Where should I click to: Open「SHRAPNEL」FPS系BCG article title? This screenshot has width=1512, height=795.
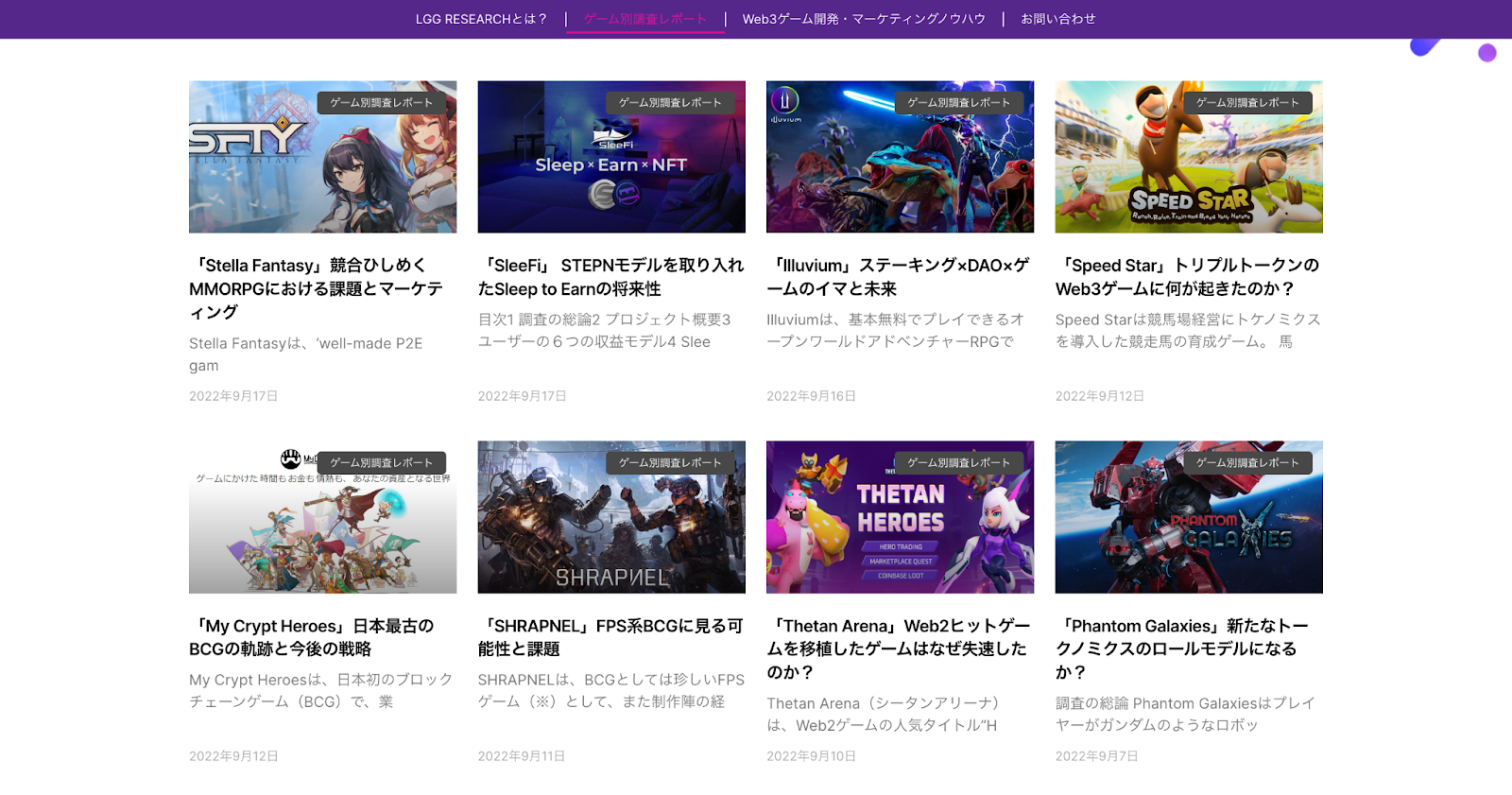(x=611, y=637)
